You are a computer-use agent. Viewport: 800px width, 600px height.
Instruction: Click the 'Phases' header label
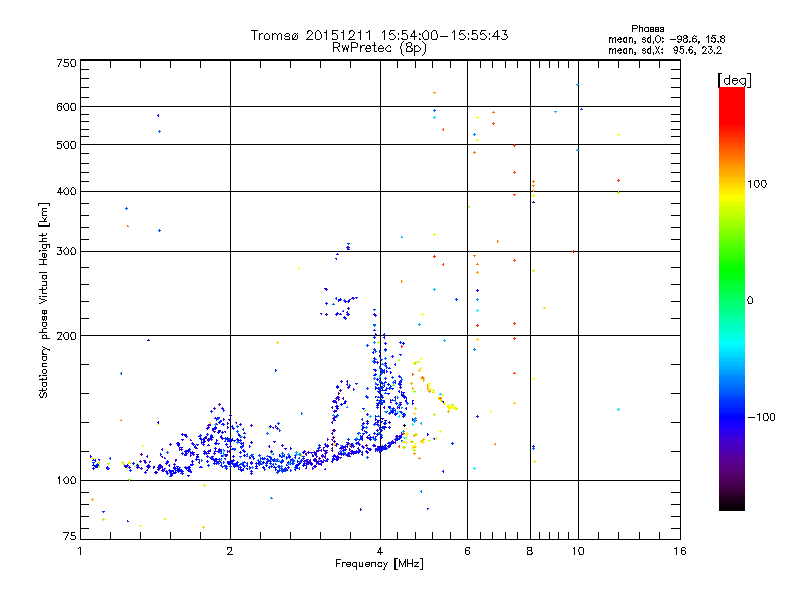[x=647, y=29]
